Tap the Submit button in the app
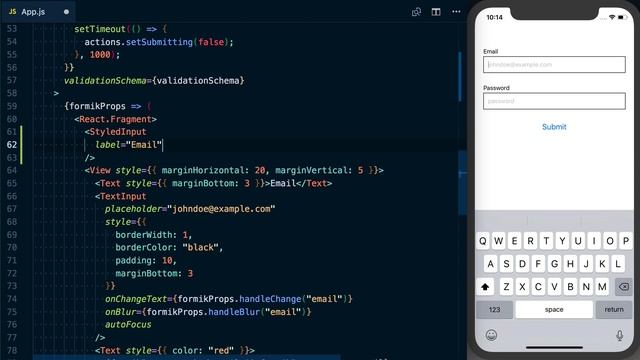Image resolution: width=640 pixels, height=360 pixels. tap(554, 127)
